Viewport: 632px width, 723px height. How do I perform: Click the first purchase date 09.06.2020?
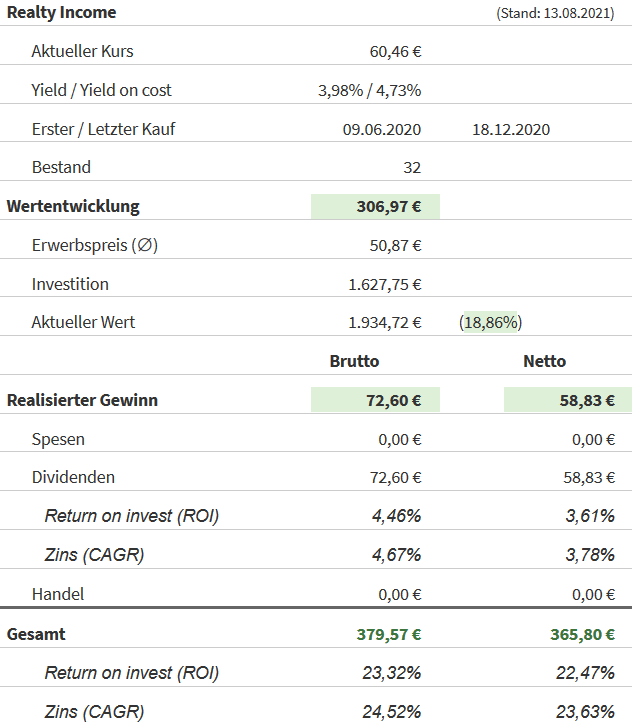pos(381,129)
